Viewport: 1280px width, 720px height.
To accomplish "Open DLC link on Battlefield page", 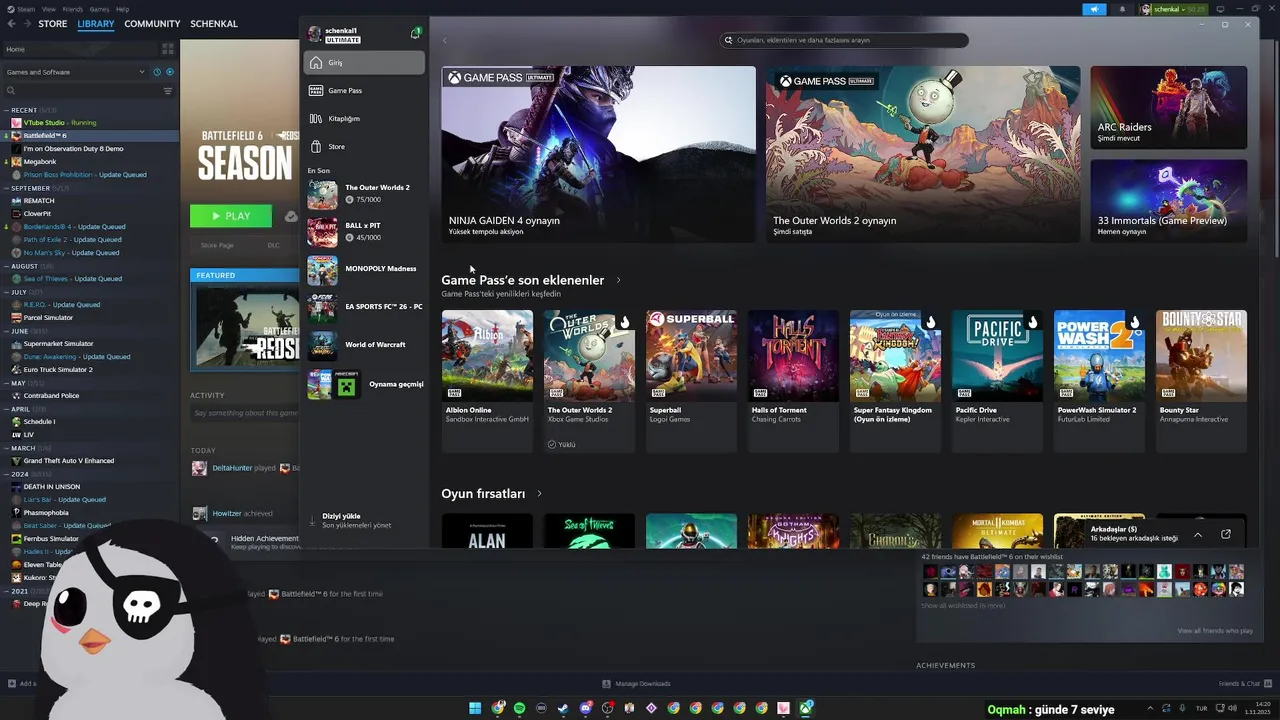I will point(273,245).
